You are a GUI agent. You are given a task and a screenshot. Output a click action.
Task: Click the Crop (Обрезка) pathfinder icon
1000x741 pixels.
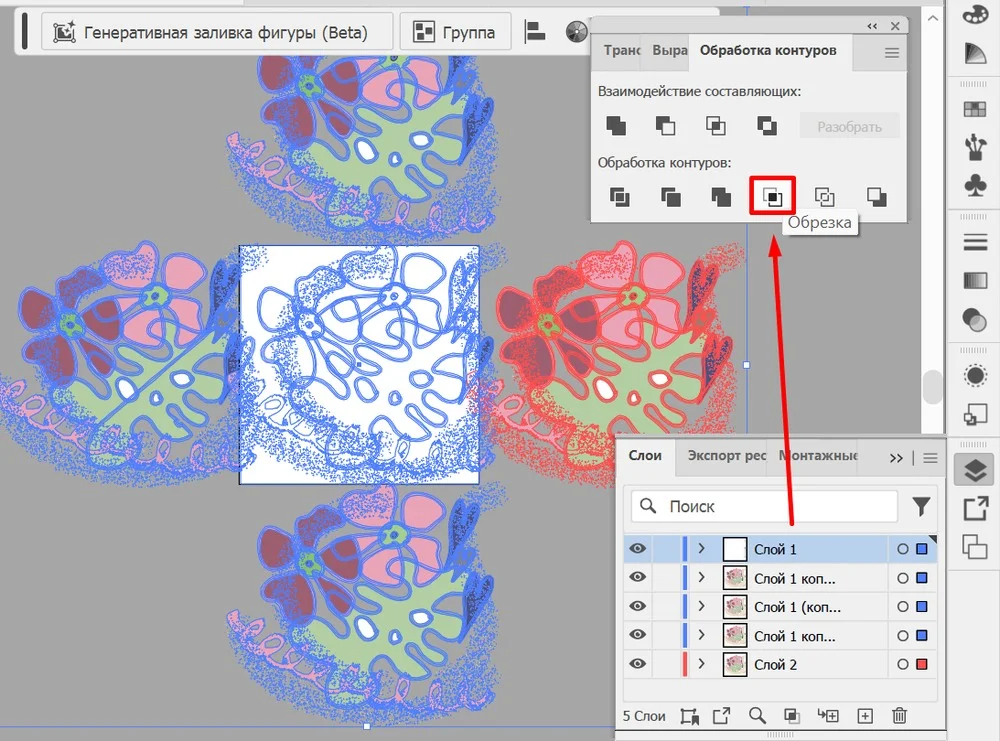(772, 197)
